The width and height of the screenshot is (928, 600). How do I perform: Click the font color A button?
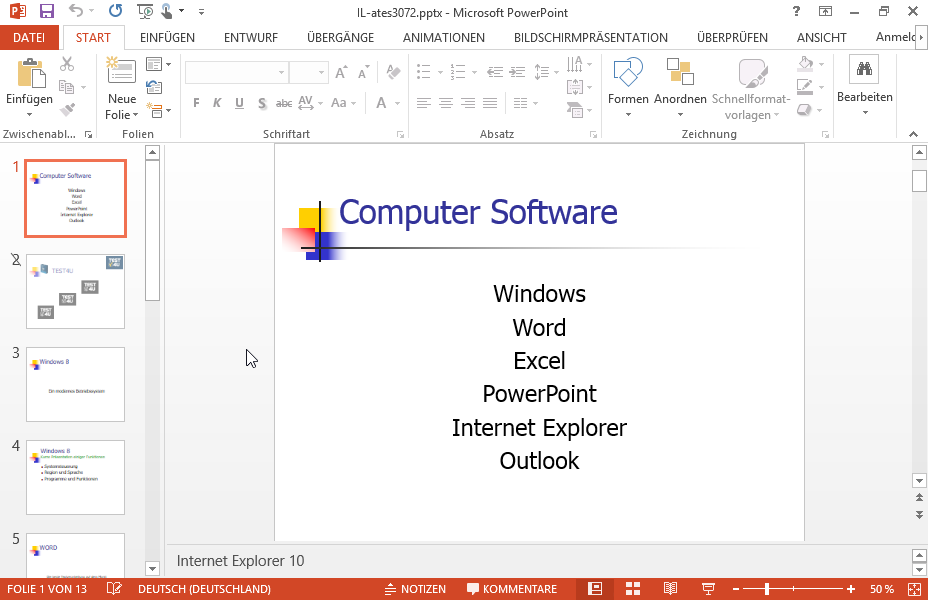coord(381,103)
